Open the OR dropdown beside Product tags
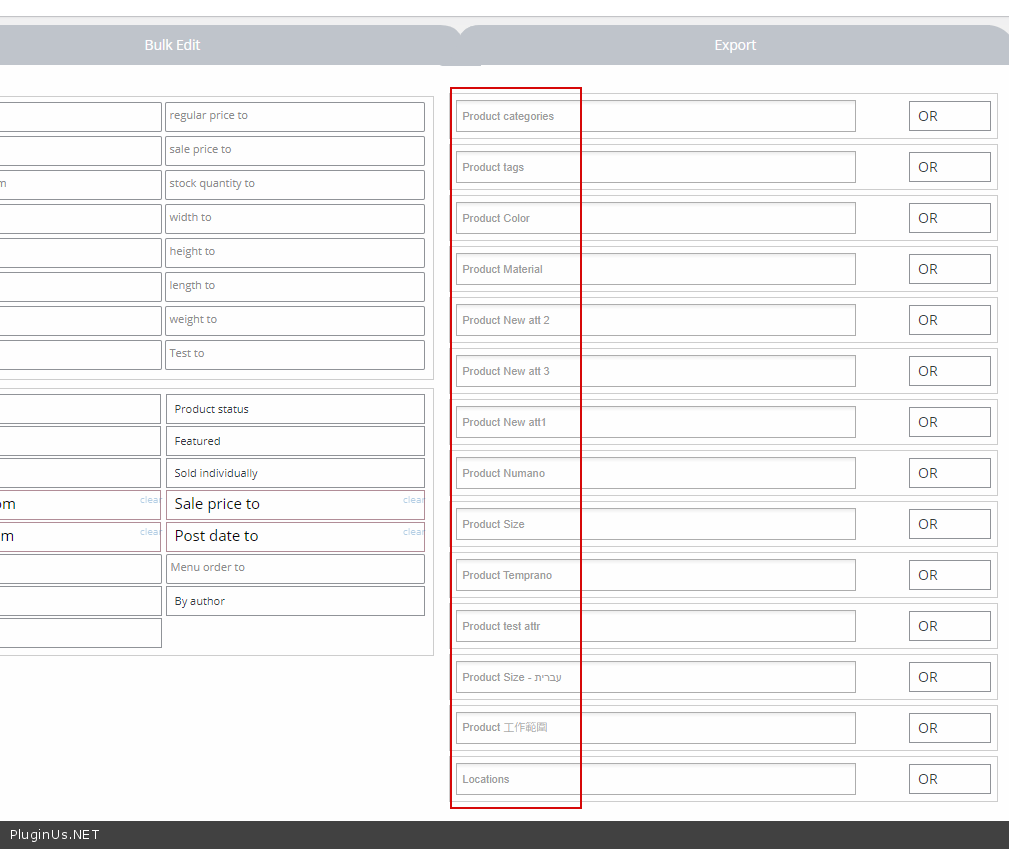The height and width of the screenshot is (849, 1009). pyautogui.click(x=948, y=167)
